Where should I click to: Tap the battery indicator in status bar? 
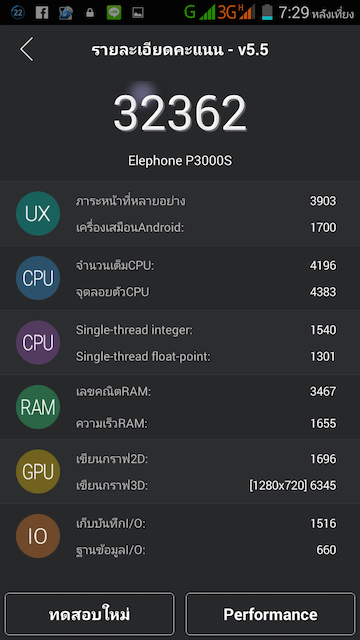267,12
